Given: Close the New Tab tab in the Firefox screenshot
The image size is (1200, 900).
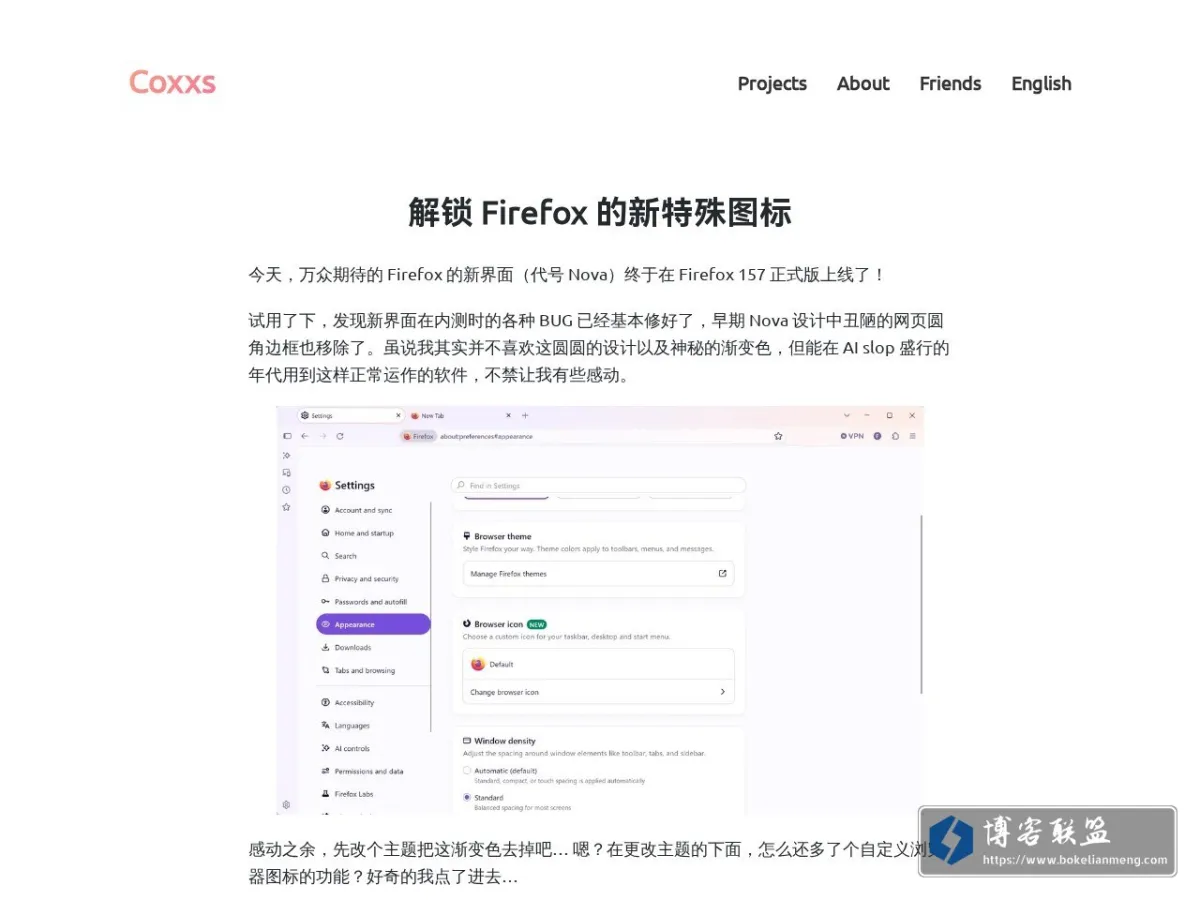Looking at the screenshot, I should point(508,415).
